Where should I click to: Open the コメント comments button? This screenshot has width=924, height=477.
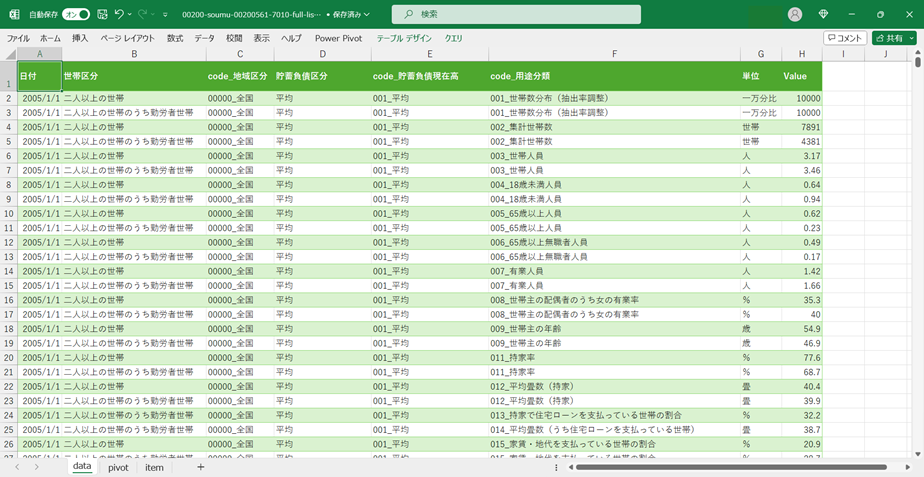[845, 38]
